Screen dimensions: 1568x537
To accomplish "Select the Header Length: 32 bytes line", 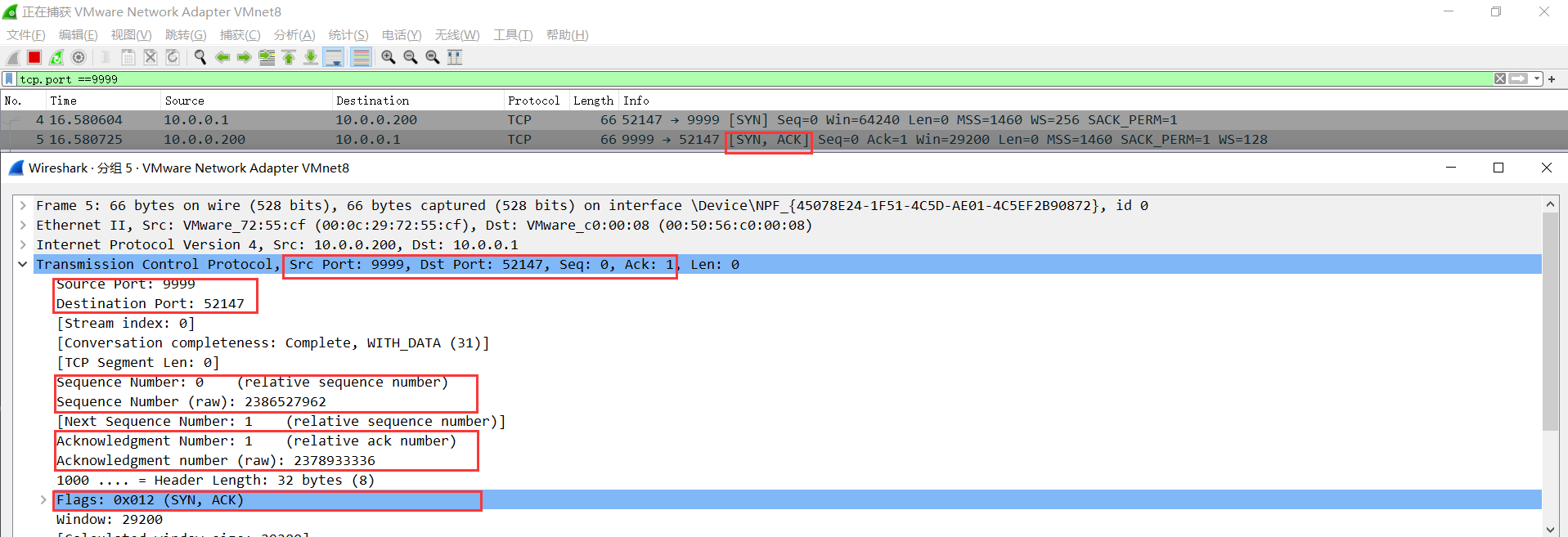I will [x=216, y=481].
